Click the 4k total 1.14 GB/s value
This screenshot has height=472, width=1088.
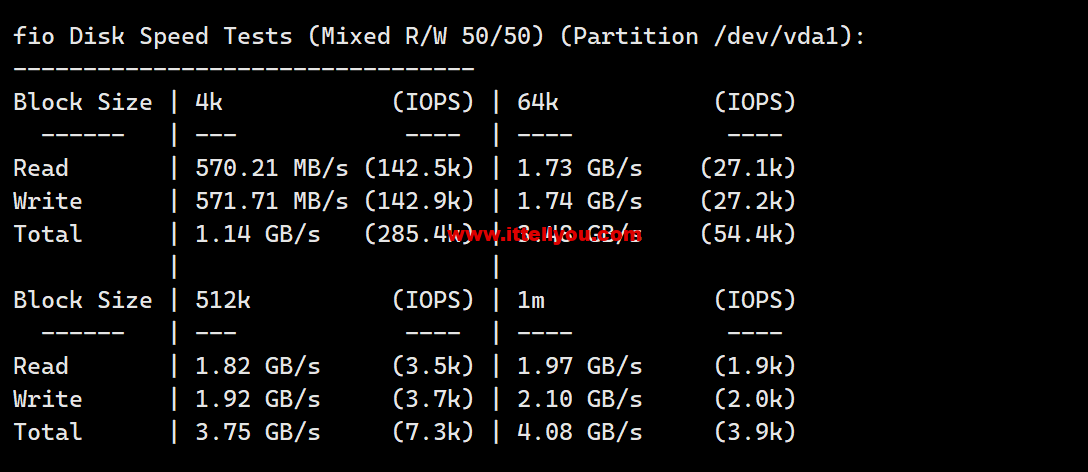tap(257, 234)
